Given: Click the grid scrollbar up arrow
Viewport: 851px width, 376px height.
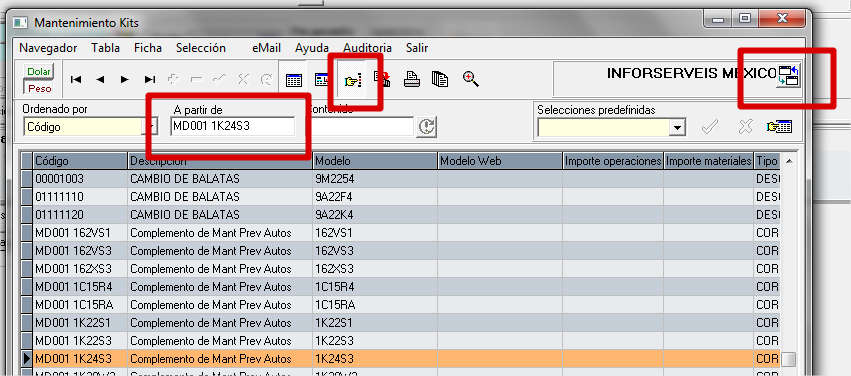Looking at the screenshot, I should [789, 161].
